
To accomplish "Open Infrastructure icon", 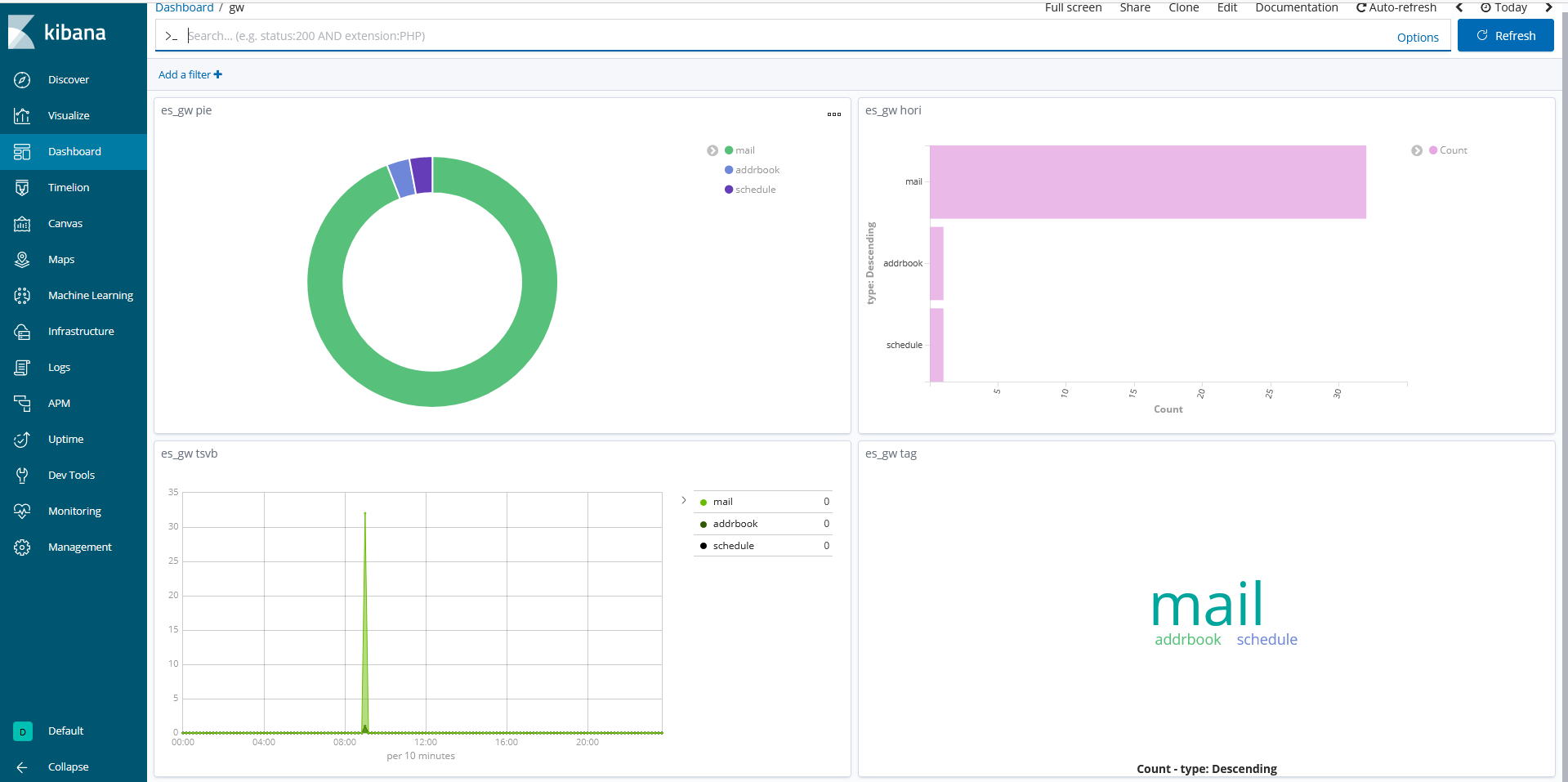I will 22,331.
